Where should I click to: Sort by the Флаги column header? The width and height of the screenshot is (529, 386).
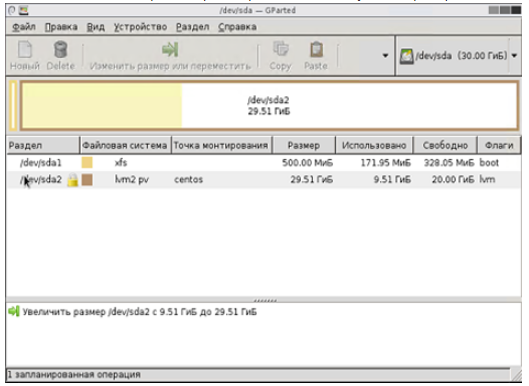pyautogui.click(x=499, y=145)
